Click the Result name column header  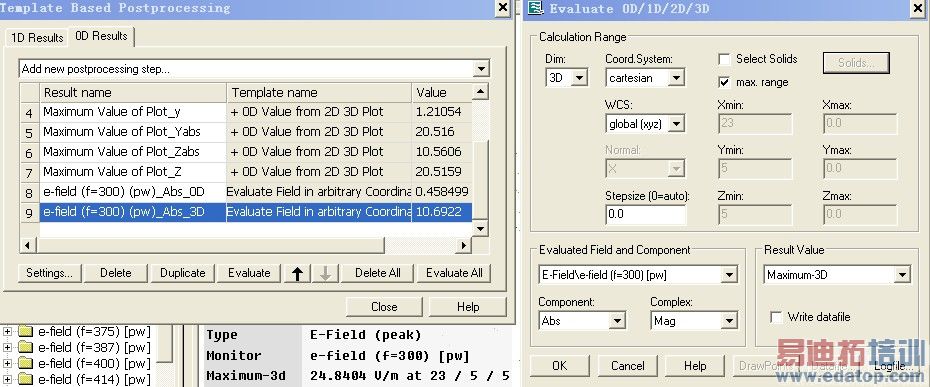coord(133,93)
